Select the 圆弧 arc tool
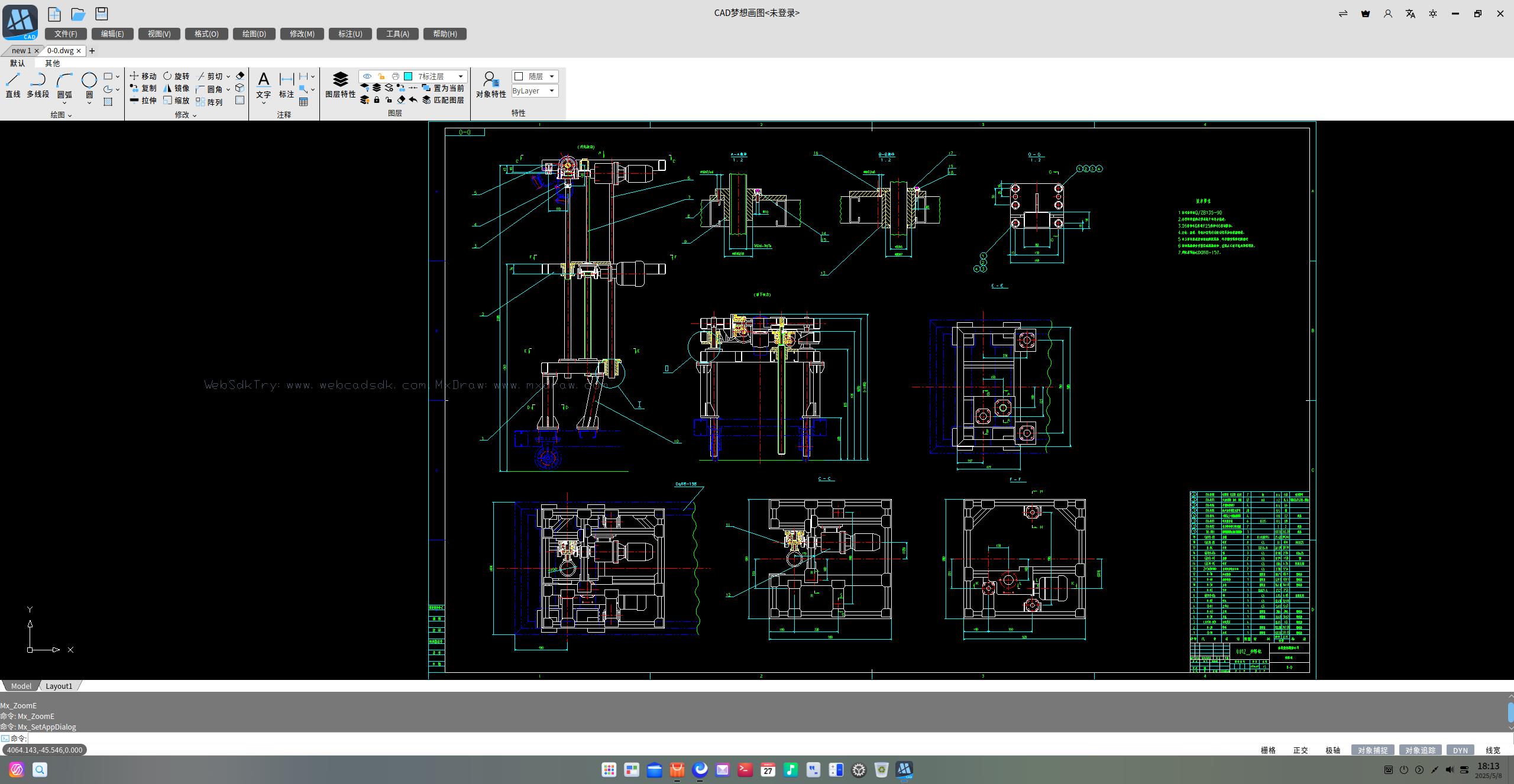 coord(64,85)
